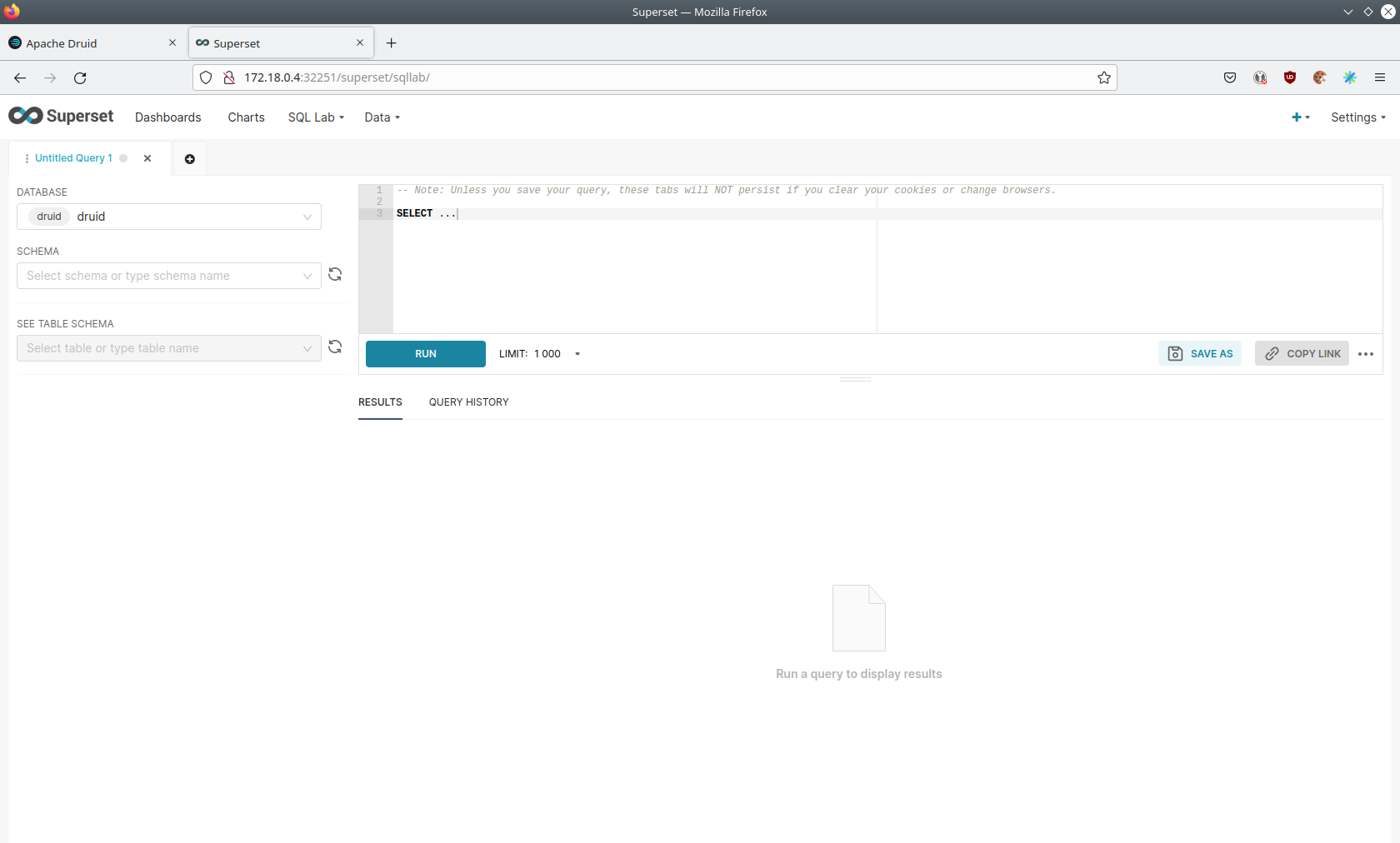Click the Copy Link button
The image size is (1400, 843).
tap(1302, 354)
